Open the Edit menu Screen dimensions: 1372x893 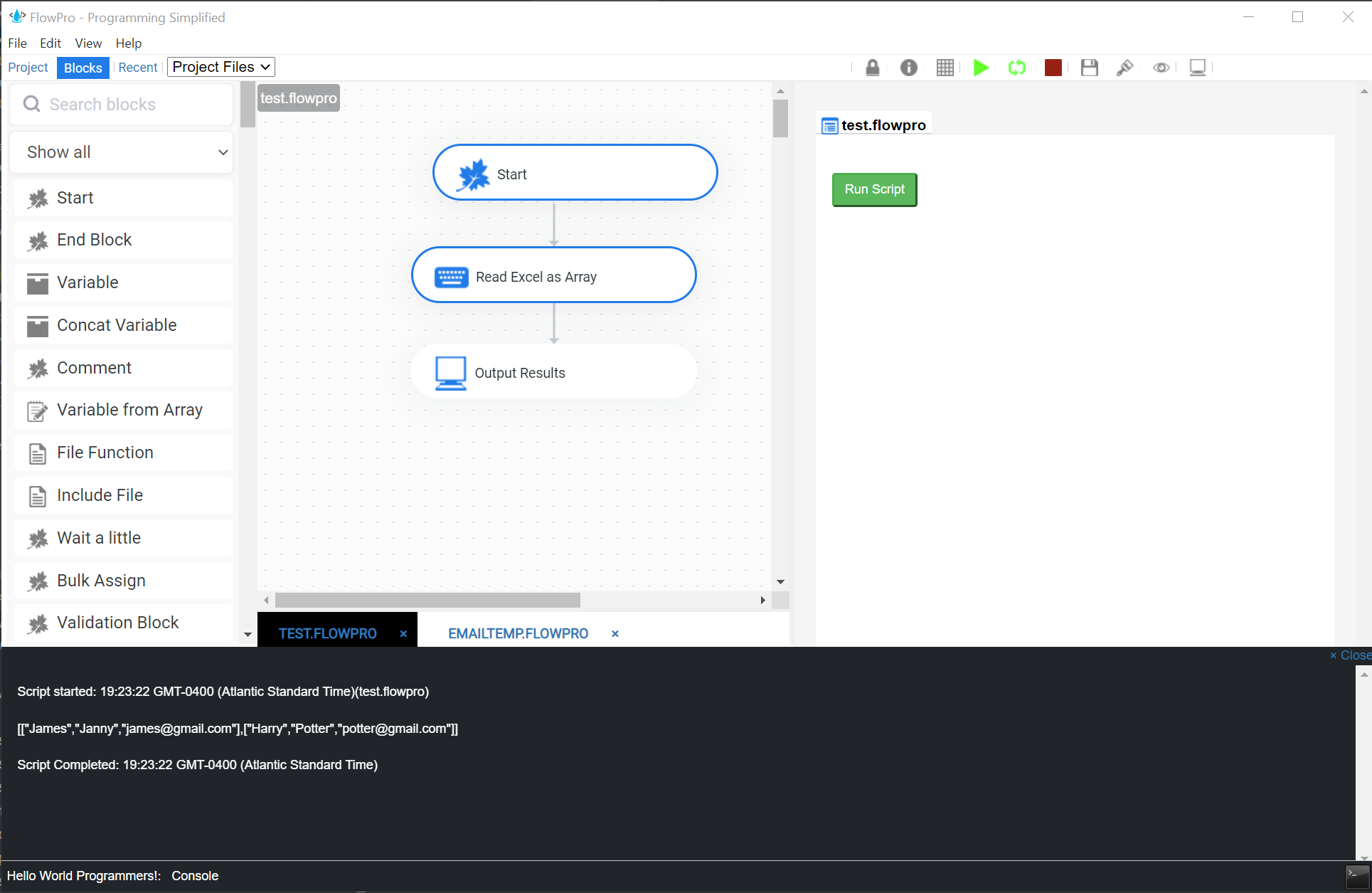[50, 43]
